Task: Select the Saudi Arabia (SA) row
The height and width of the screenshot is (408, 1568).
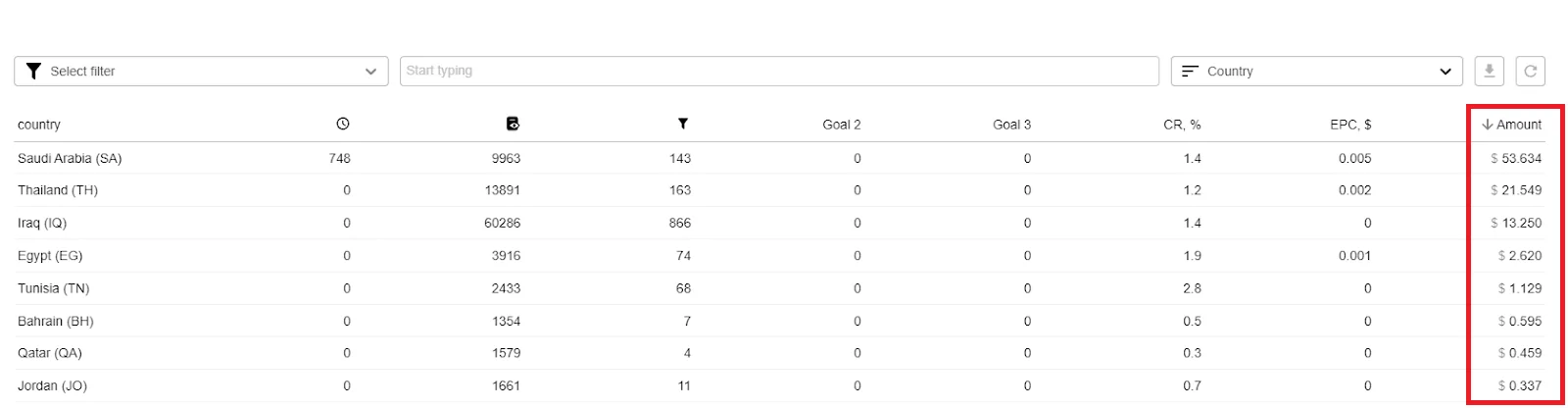Action: coord(779,158)
